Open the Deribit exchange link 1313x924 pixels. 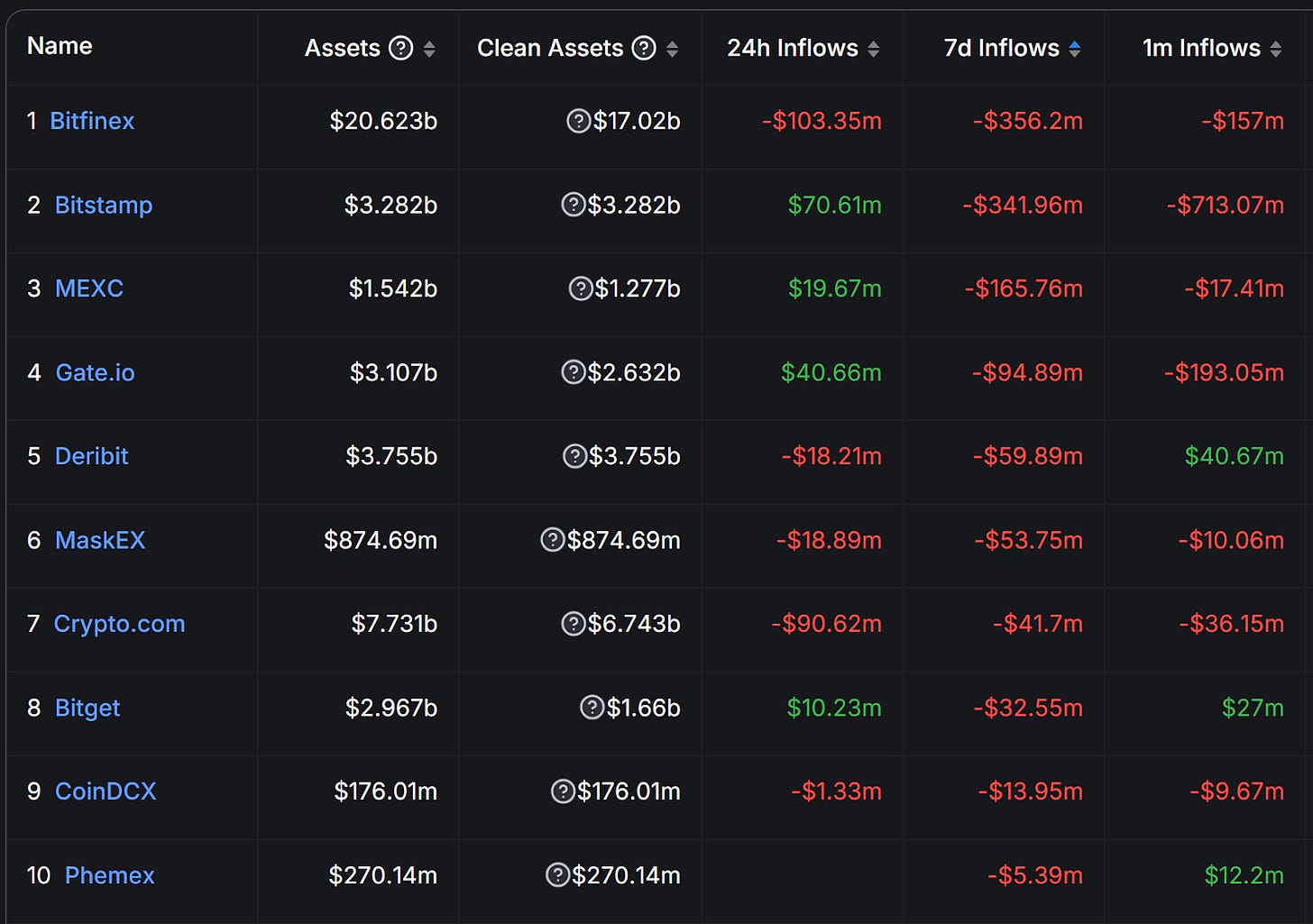tap(92, 456)
